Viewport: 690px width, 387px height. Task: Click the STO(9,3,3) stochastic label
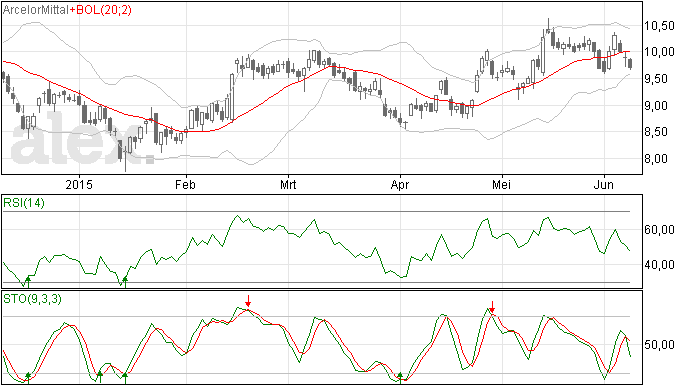click(33, 299)
